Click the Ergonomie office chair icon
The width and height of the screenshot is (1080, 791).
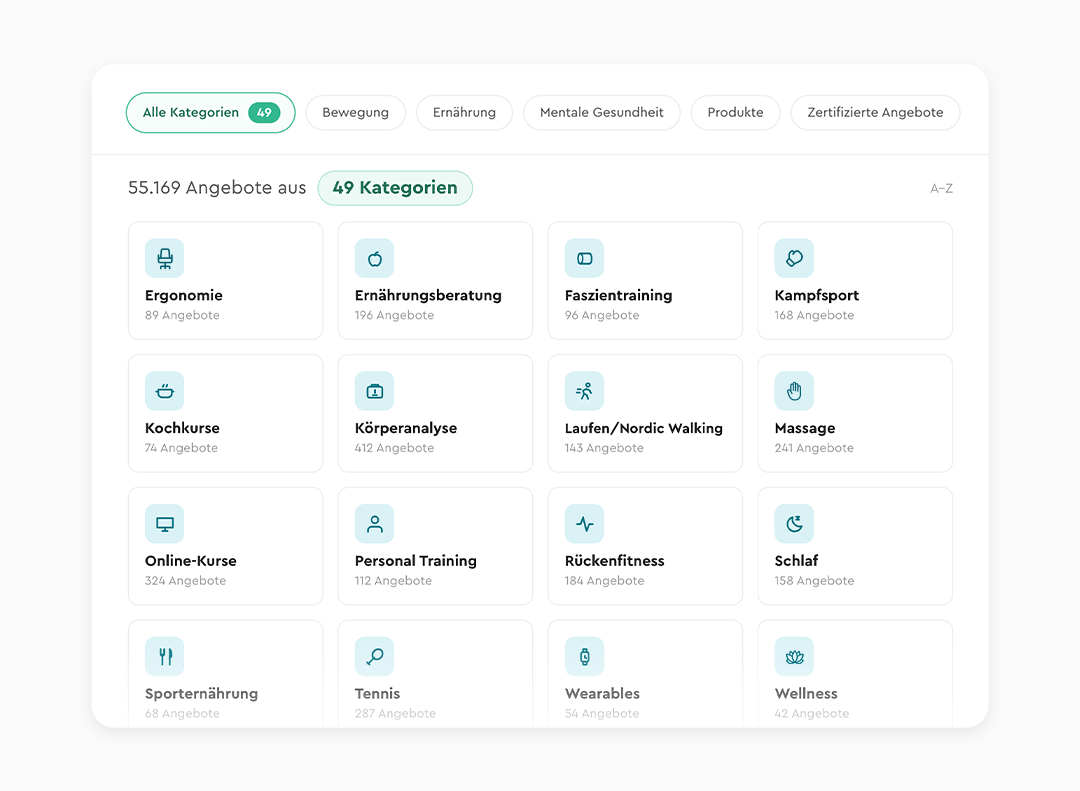[x=165, y=258]
